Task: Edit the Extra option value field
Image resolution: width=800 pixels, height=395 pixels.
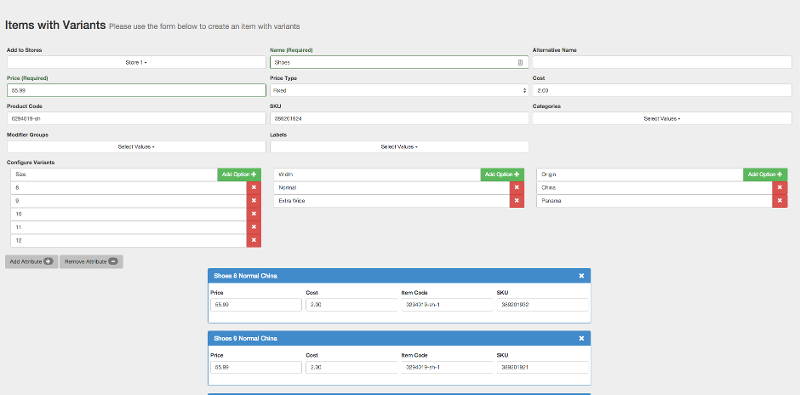Action: click(x=392, y=201)
